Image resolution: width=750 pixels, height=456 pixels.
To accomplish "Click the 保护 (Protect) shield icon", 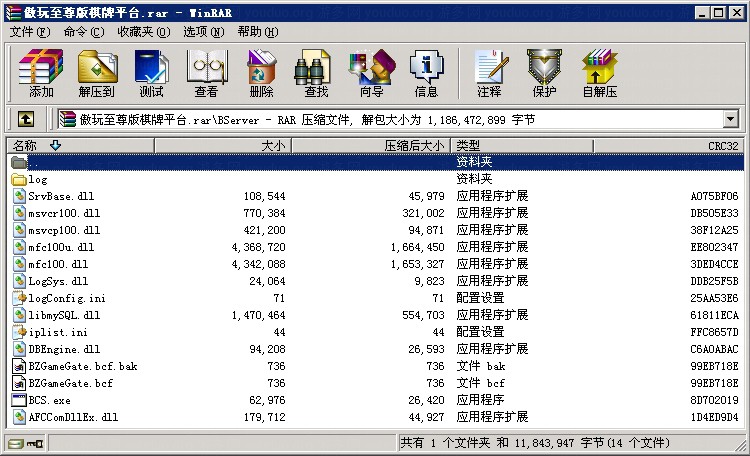I will (x=544, y=73).
